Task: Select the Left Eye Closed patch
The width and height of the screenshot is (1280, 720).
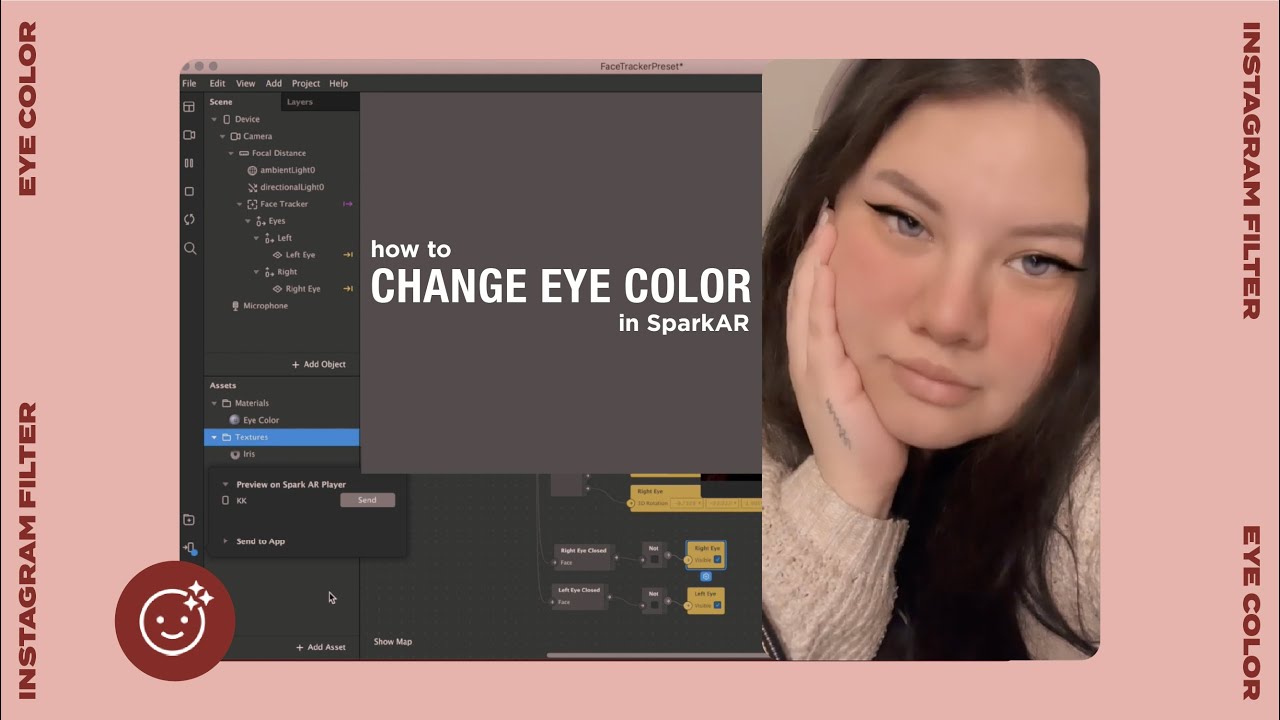Action: coord(579,596)
